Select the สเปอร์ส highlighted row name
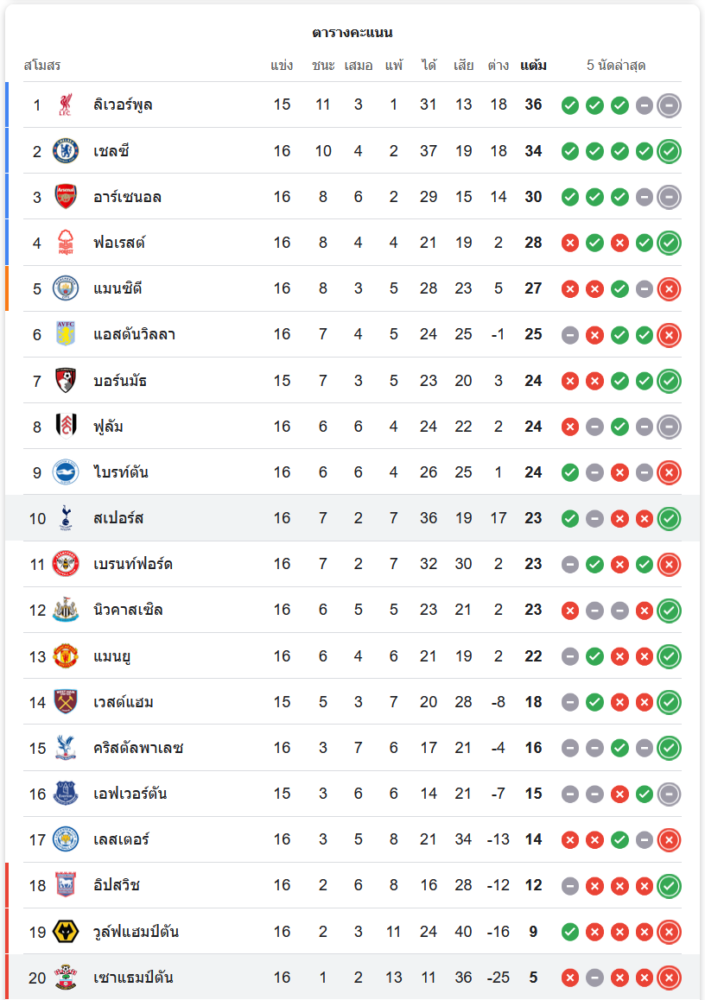 (x=119, y=518)
